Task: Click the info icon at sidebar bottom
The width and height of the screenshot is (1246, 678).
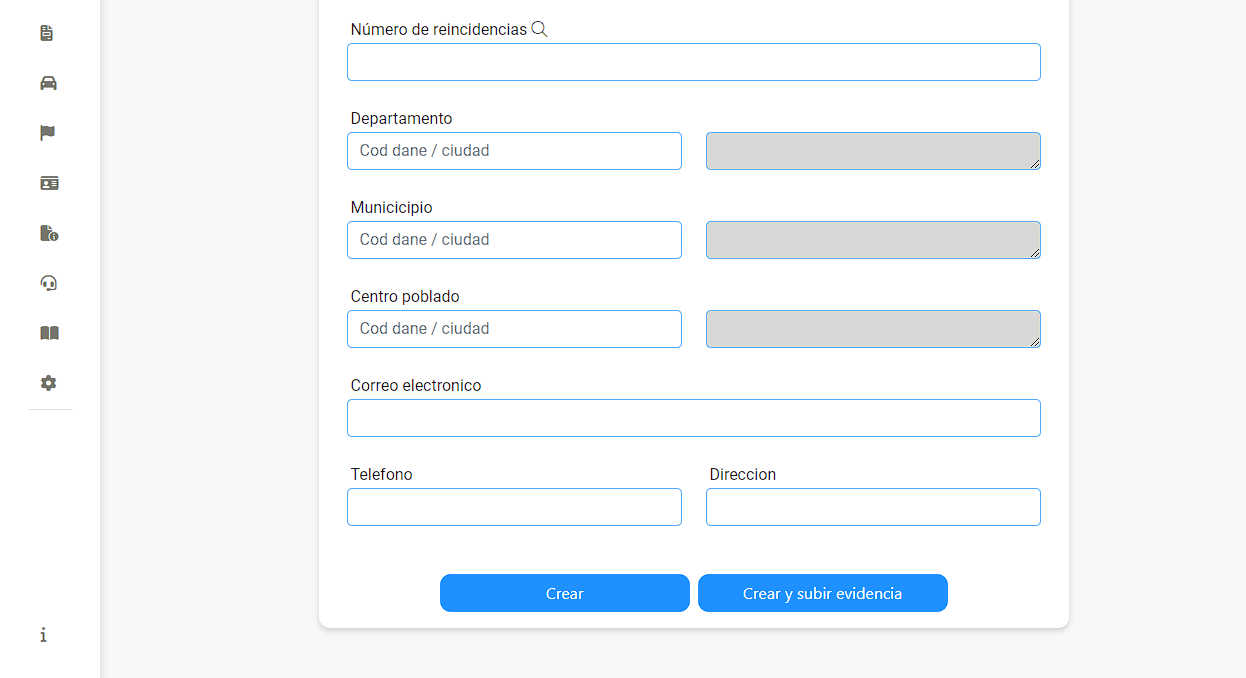Action: point(43,635)
